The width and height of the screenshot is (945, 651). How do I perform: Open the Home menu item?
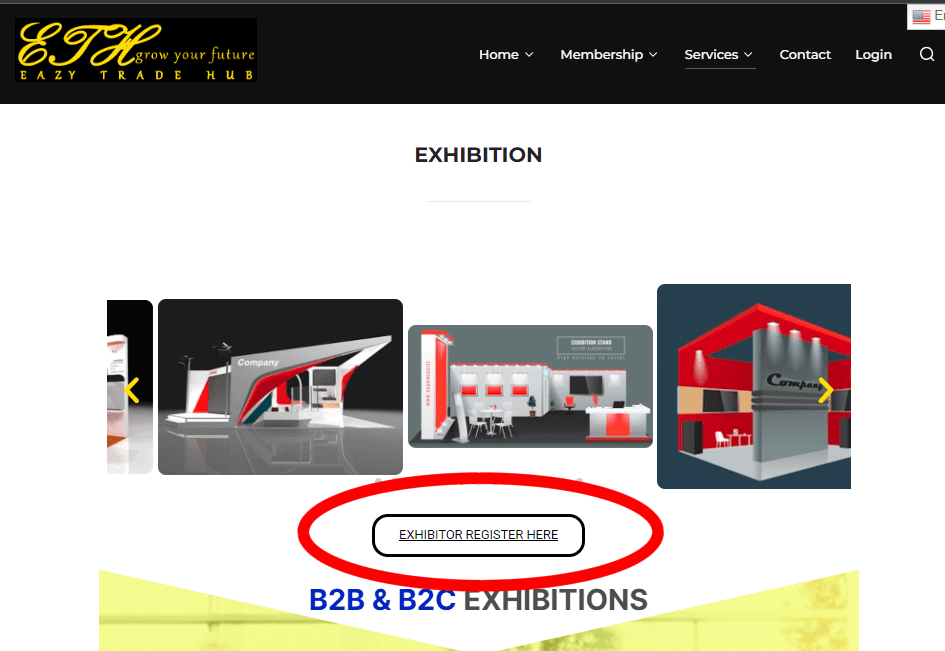pos(498,54)
